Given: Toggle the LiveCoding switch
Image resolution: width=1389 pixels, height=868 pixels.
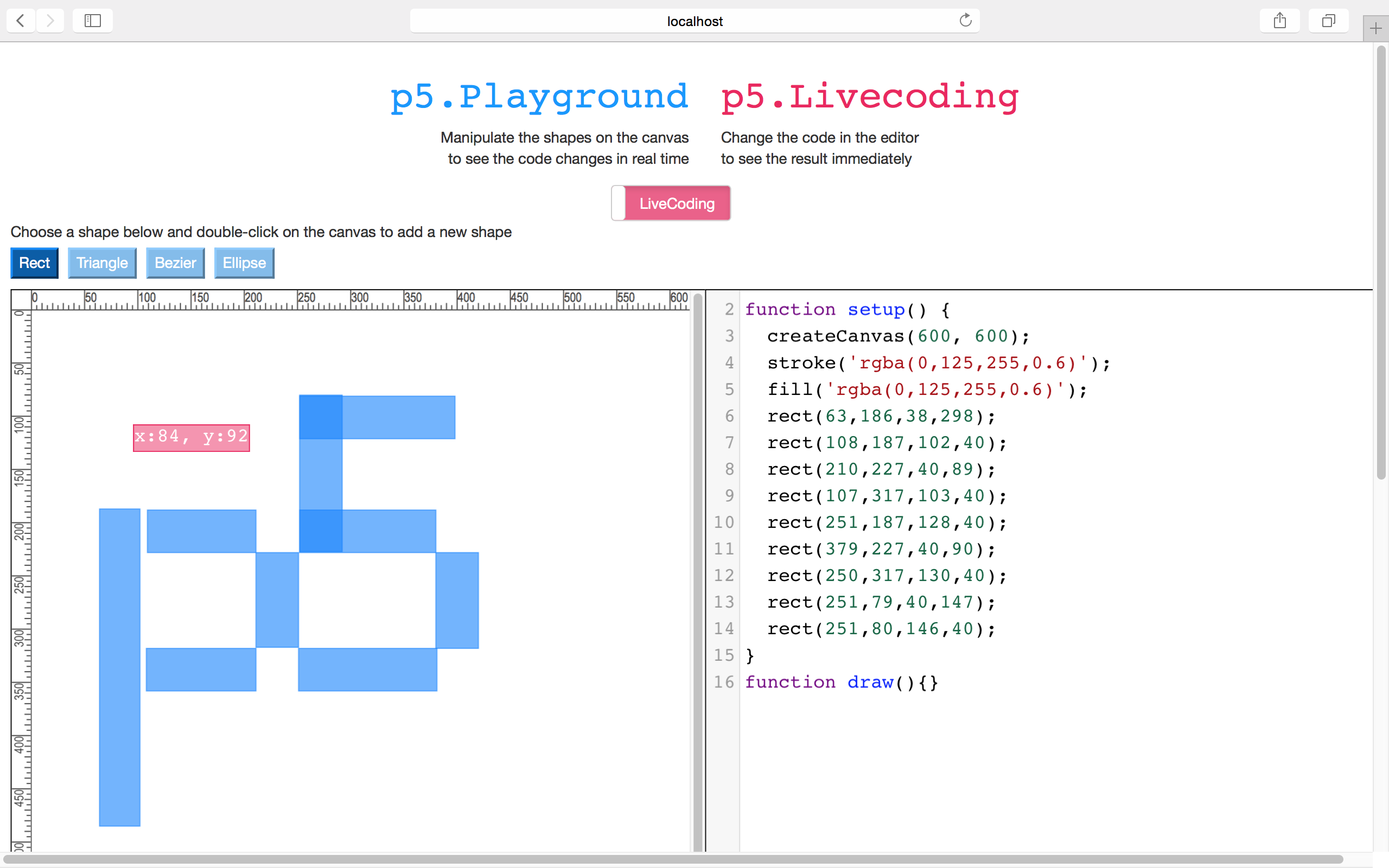Looking at the screenshot, I should [x=671, y=203].
